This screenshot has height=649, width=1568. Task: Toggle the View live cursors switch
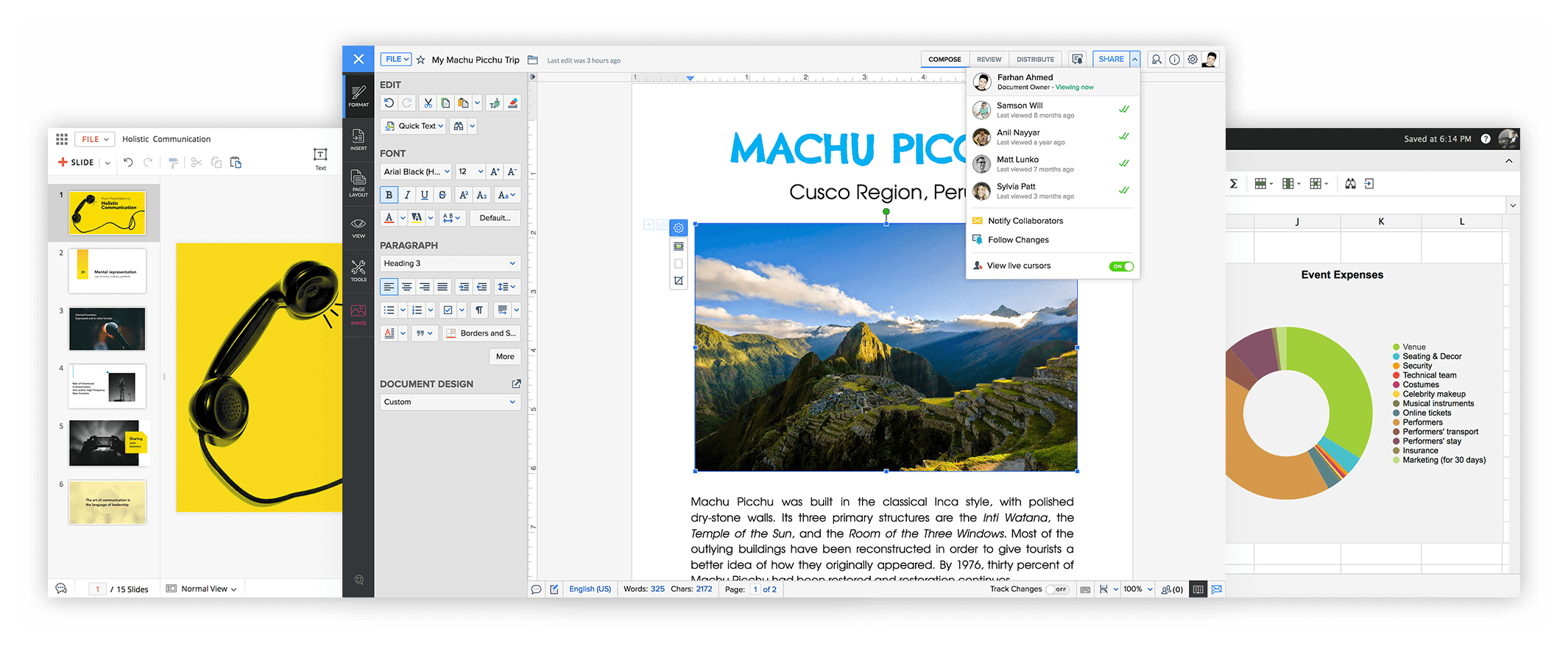pyautogui.click(x=1121, y=266)
